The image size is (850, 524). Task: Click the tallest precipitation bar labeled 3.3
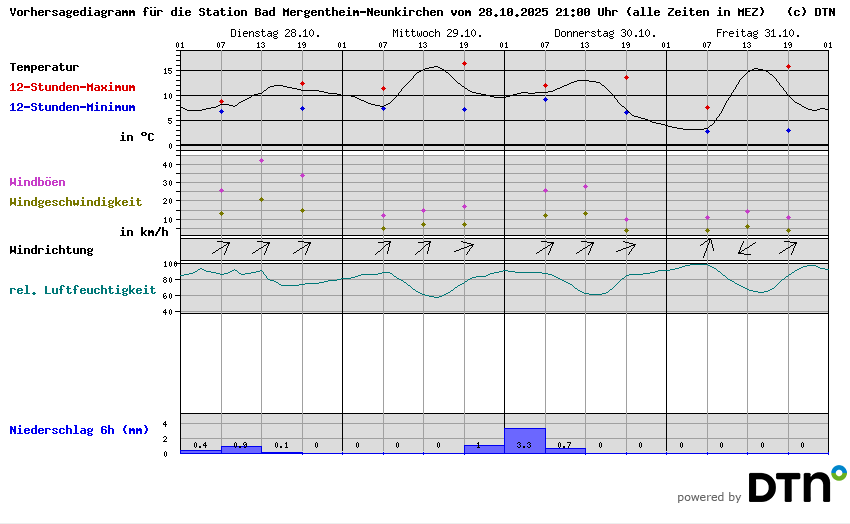pyautogui.click(x=525, y=440)
